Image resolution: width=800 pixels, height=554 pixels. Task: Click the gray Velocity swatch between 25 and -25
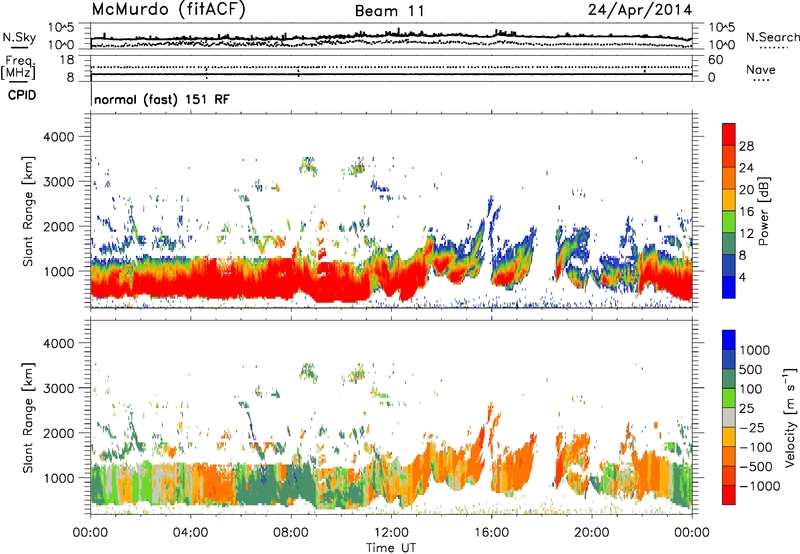[729, 417]
